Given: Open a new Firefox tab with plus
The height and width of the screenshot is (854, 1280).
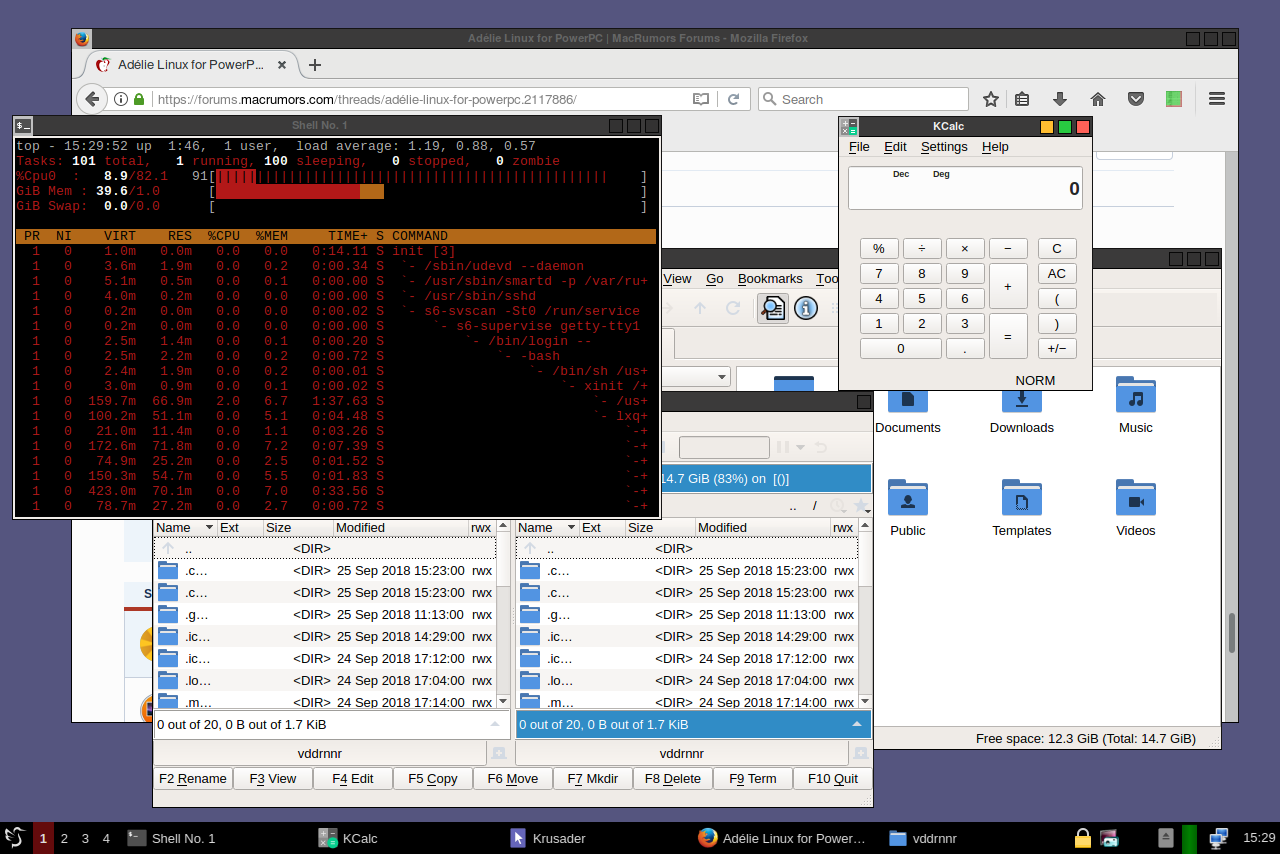Looking at the screenshot, I should click(315, 65).
